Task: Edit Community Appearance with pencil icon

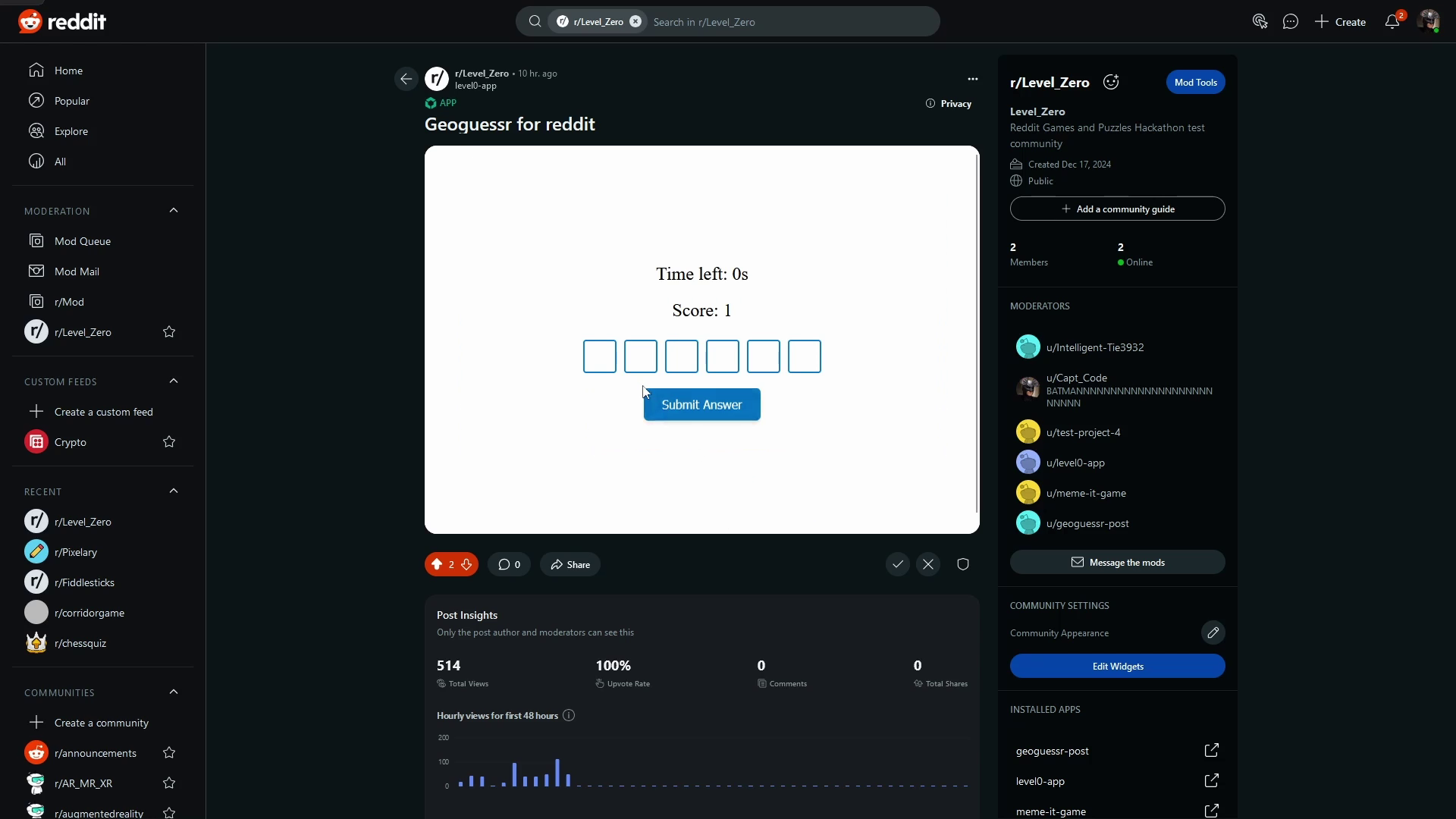Action: pos(1213,632)
